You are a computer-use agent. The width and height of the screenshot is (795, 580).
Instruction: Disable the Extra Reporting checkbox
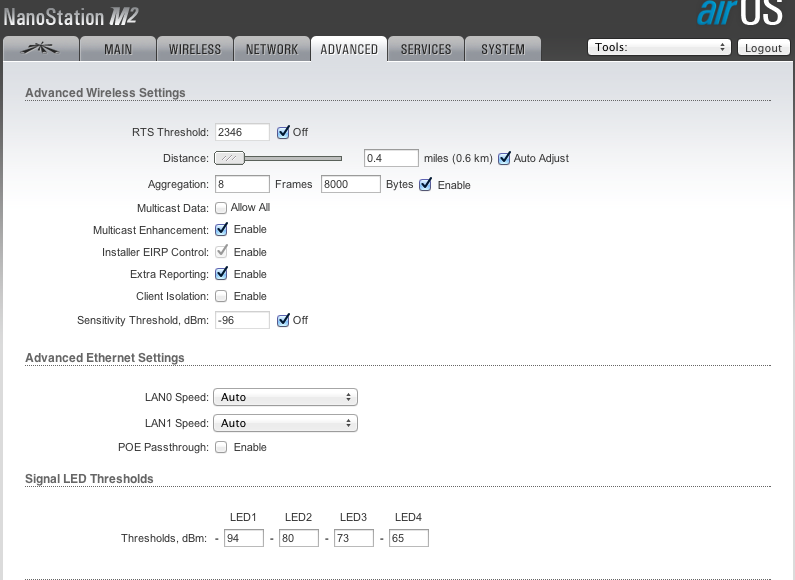(222, 274)
